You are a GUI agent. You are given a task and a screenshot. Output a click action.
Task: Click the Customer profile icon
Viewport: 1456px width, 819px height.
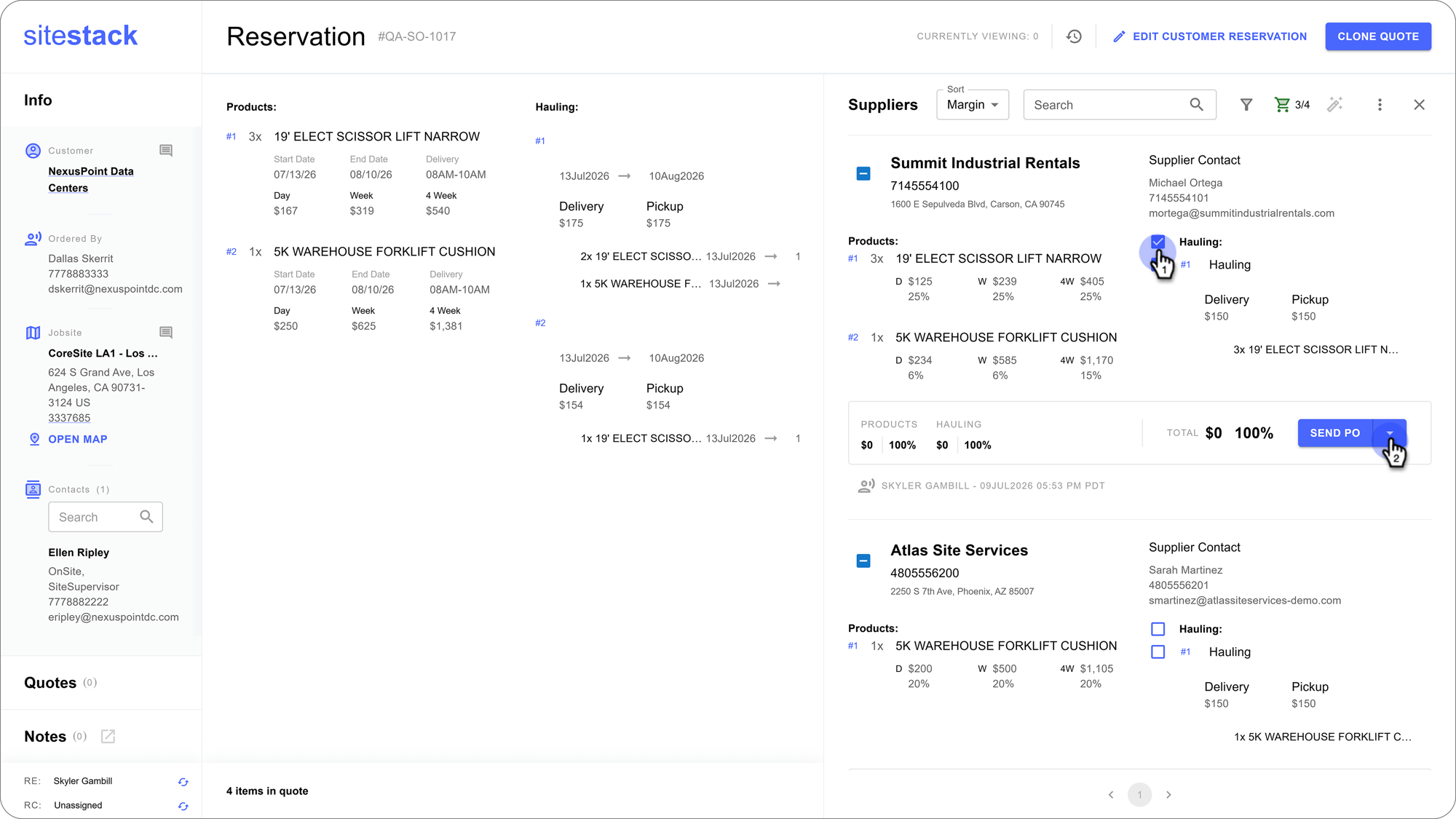(x=33, y=151)
